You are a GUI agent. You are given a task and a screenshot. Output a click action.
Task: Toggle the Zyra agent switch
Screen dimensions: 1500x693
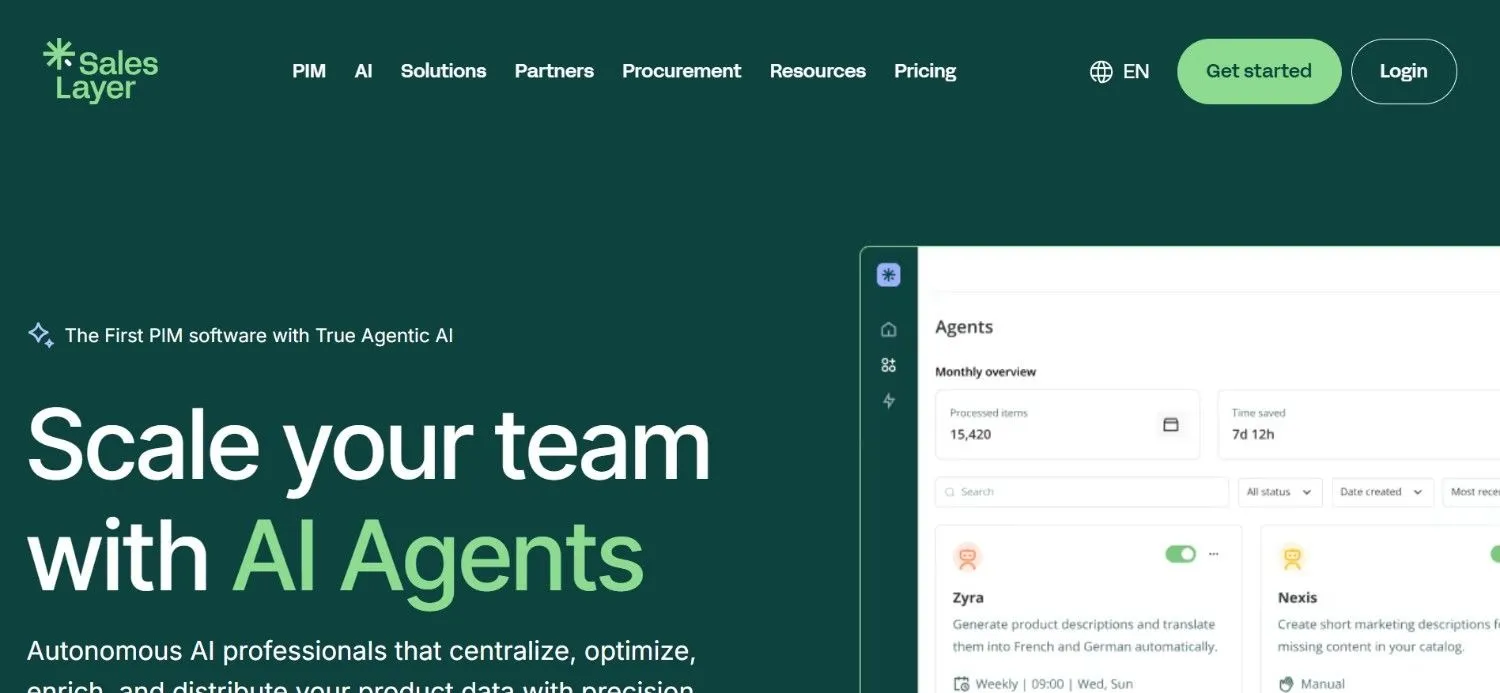pyautogui.click(x=1181, y=554)
